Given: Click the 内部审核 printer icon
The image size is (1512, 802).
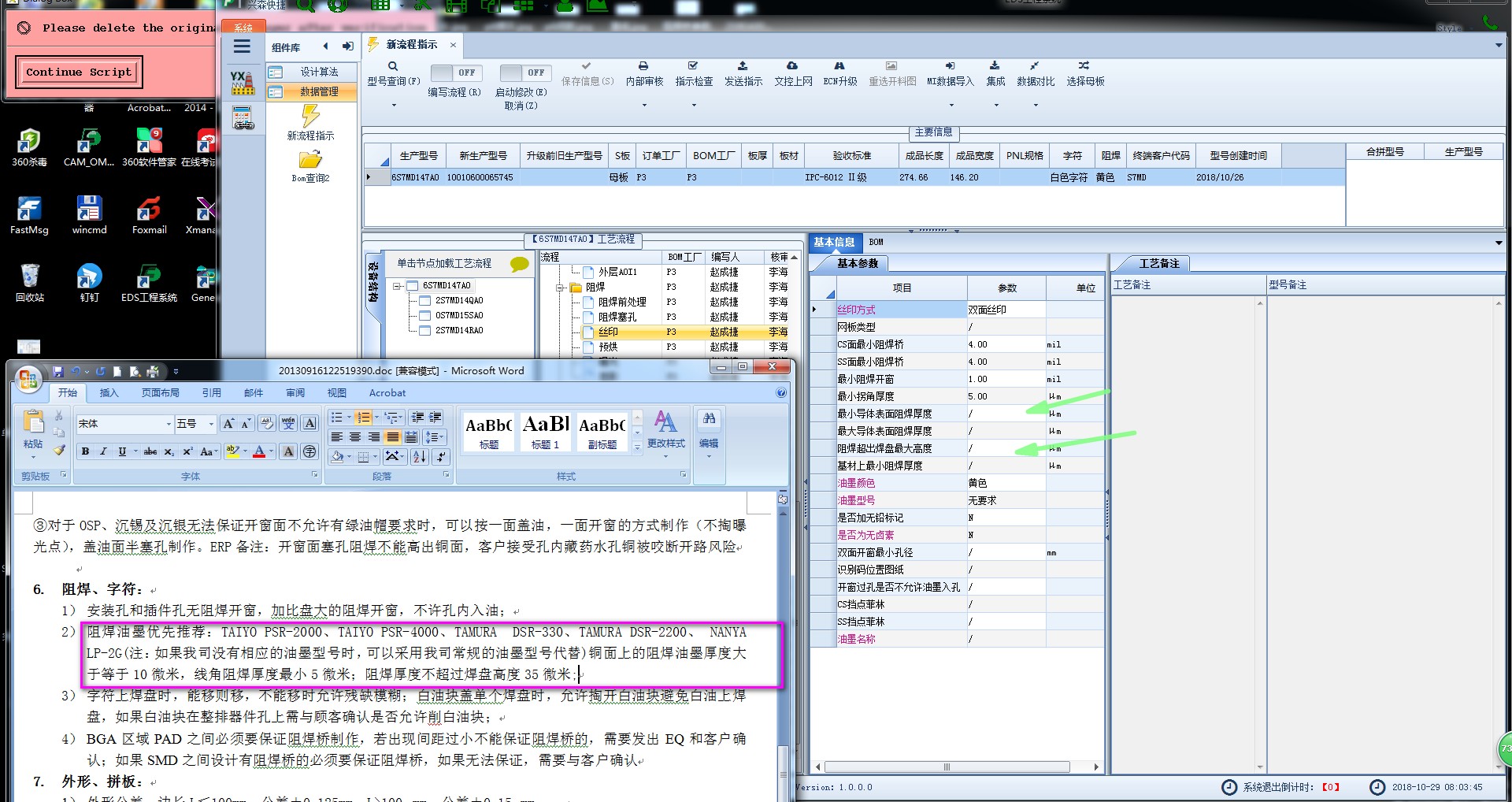Looking at the screenshot, I should [643, 66].
